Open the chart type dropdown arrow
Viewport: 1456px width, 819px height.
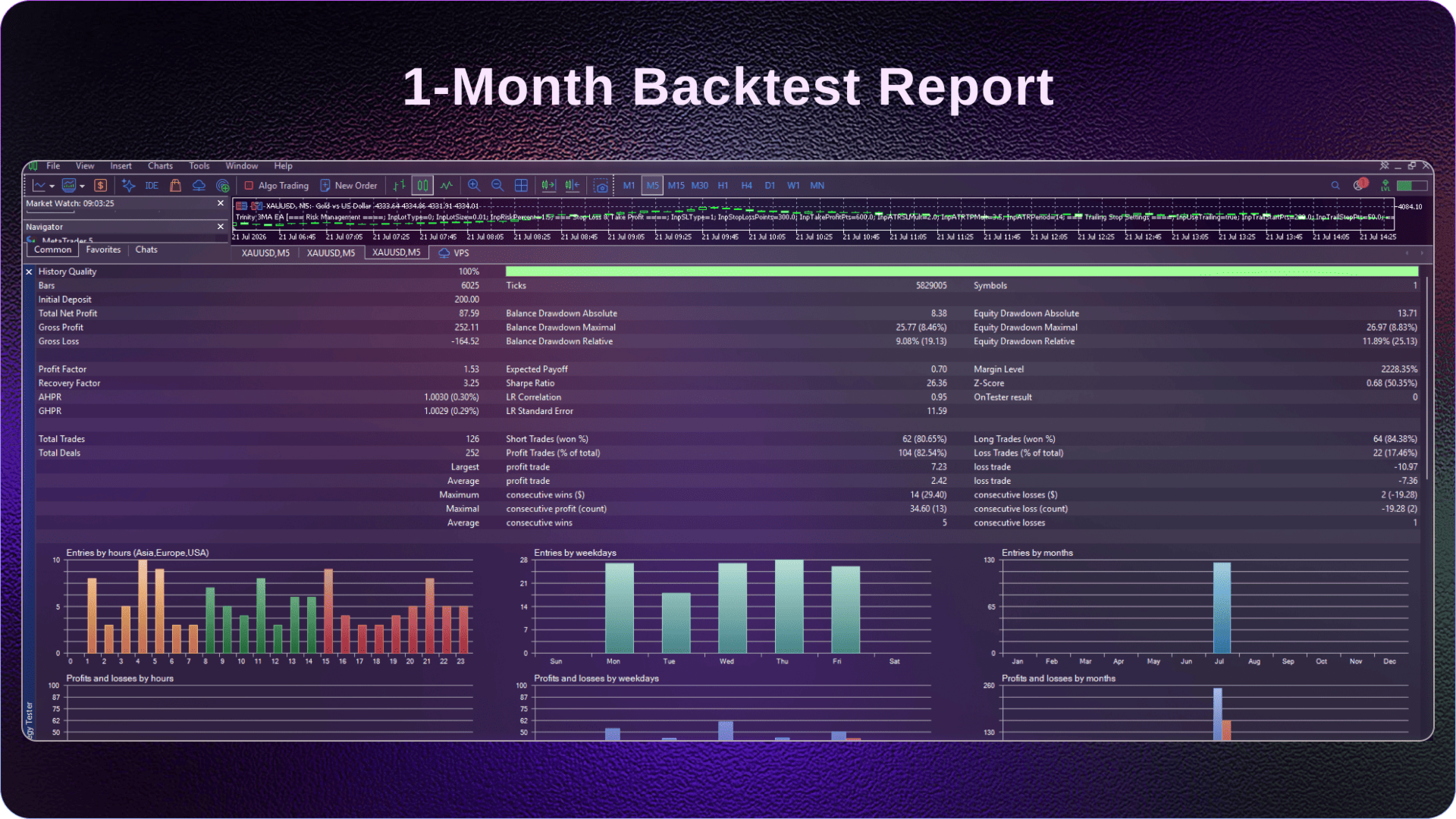pos(52,186)
